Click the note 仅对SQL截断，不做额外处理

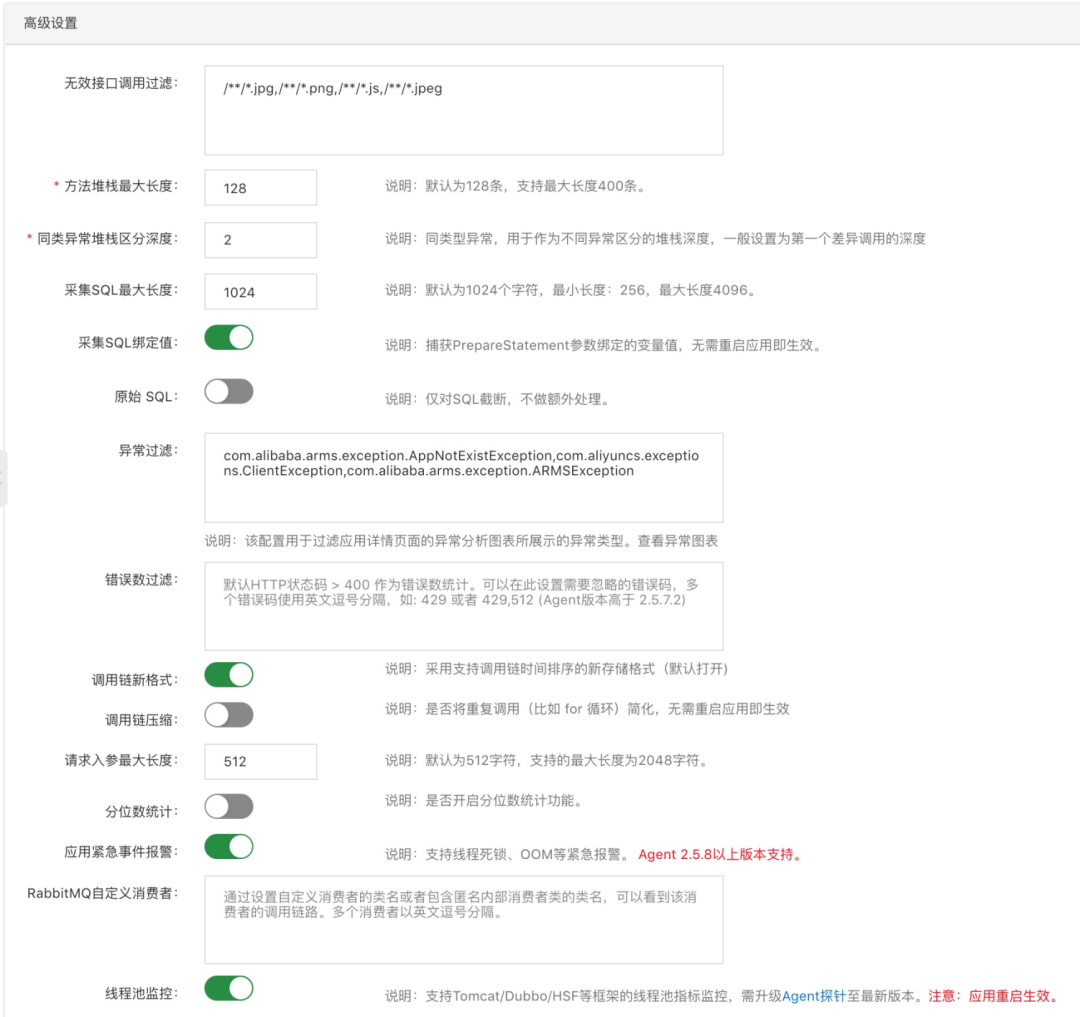coord(498,399)
